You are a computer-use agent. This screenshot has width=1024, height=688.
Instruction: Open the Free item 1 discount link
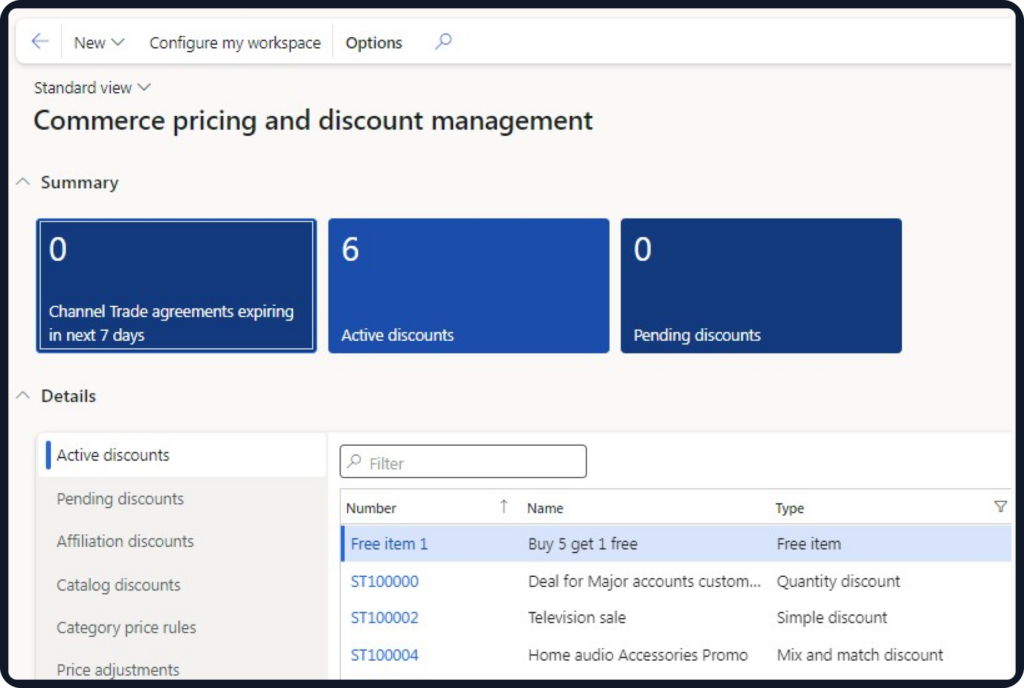tap(389, 544)
